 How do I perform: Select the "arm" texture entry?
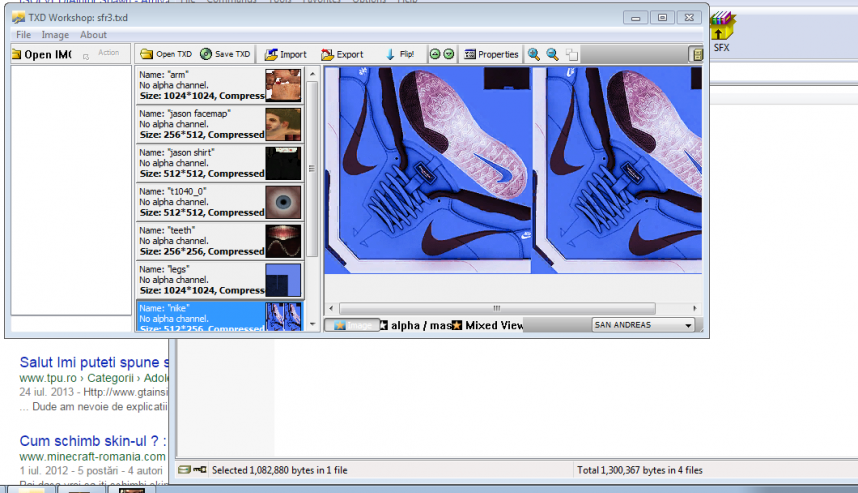pos(219,85)
